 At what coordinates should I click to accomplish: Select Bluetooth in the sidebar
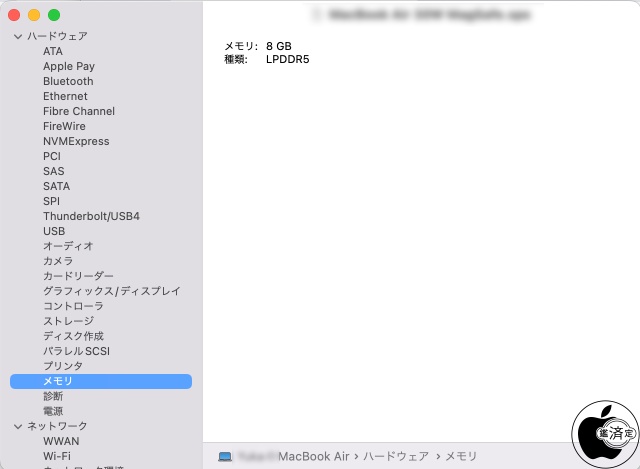(68, 81)
